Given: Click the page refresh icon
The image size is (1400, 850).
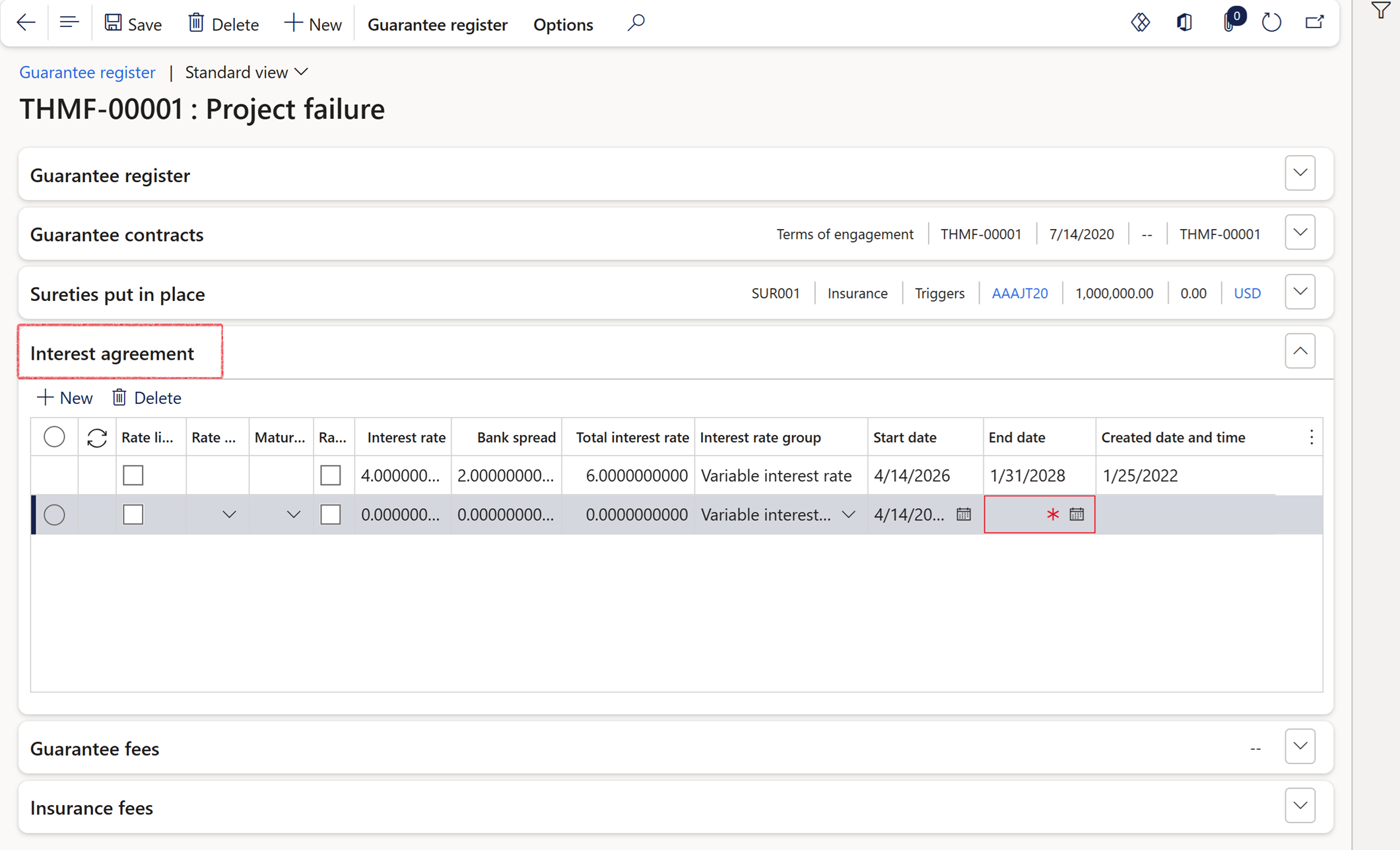Looking at the screenshot, I should coord(1271,23).
